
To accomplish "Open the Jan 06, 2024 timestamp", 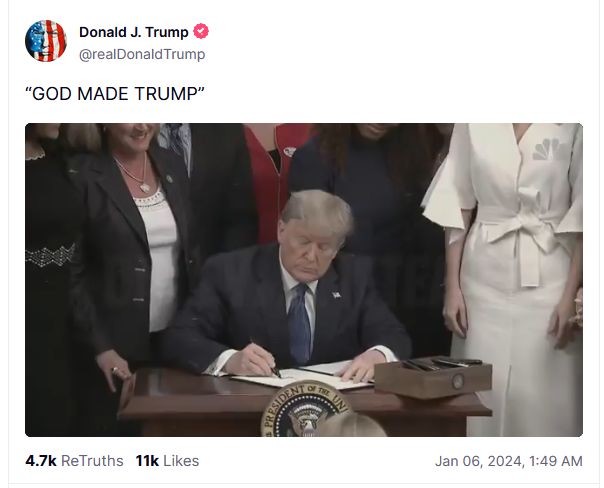I will (x=509, y=461).
